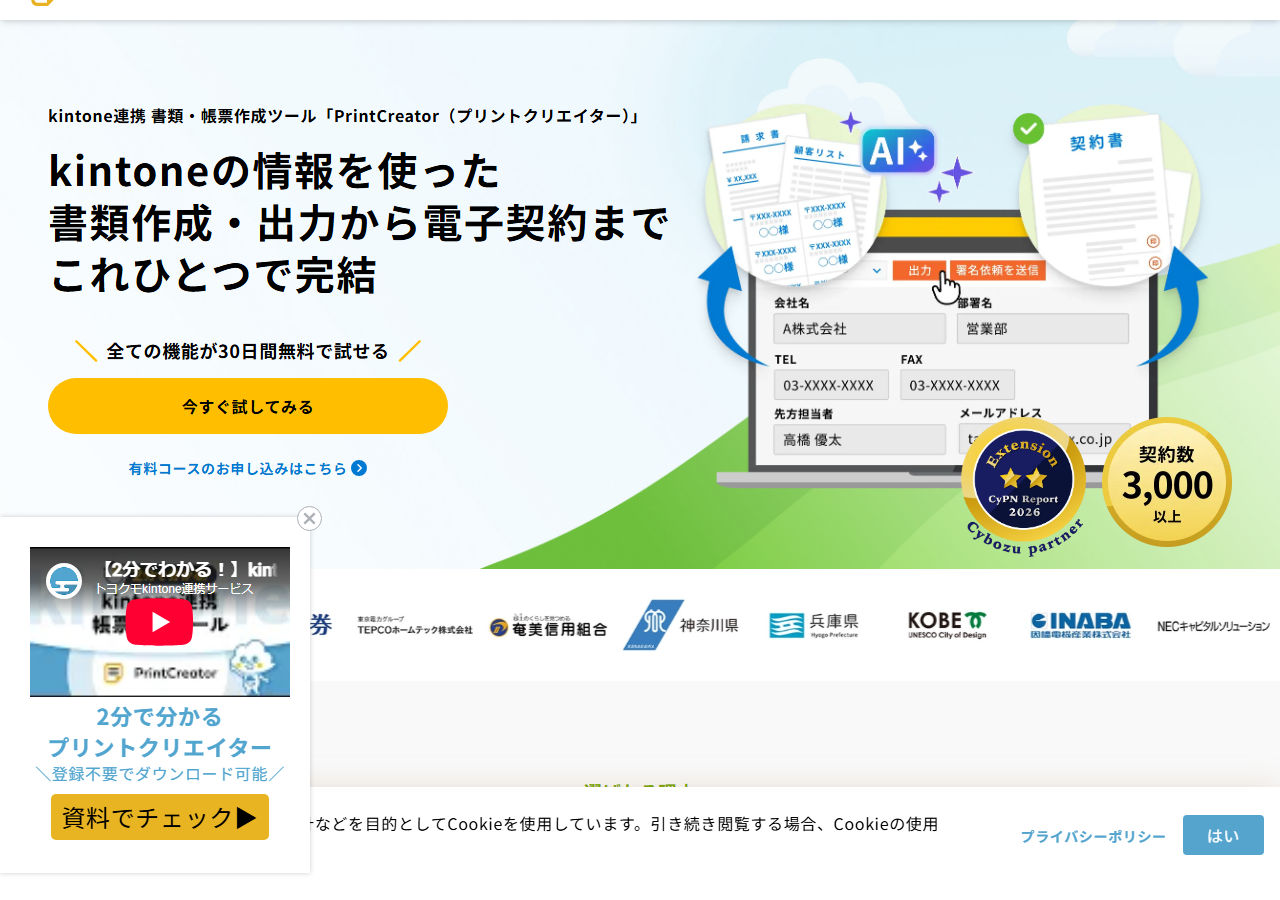Screen dimensions: 1280x900
Task: Click the 神奈川県 logo
Action: (x=682, y=625)
